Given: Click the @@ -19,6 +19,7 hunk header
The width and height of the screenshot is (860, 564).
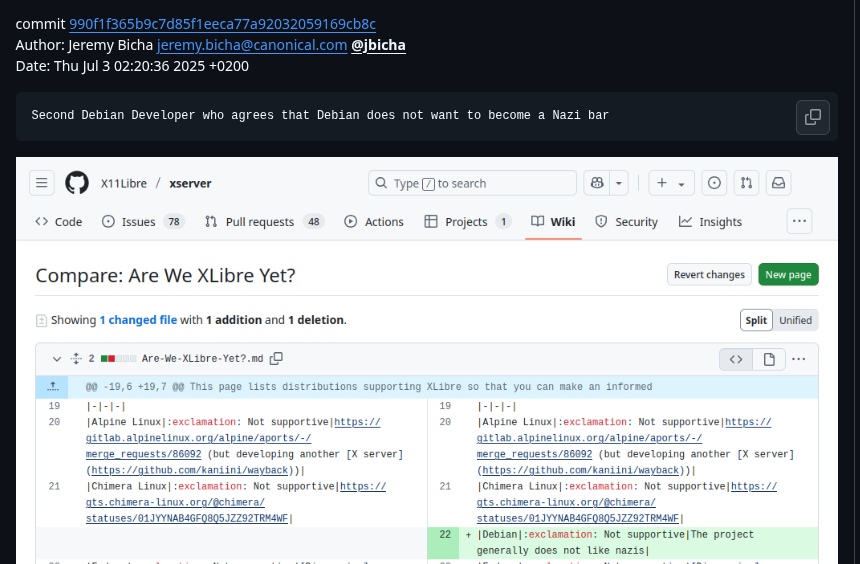Looking at the screenshot, I should click(x=369, y=387).
